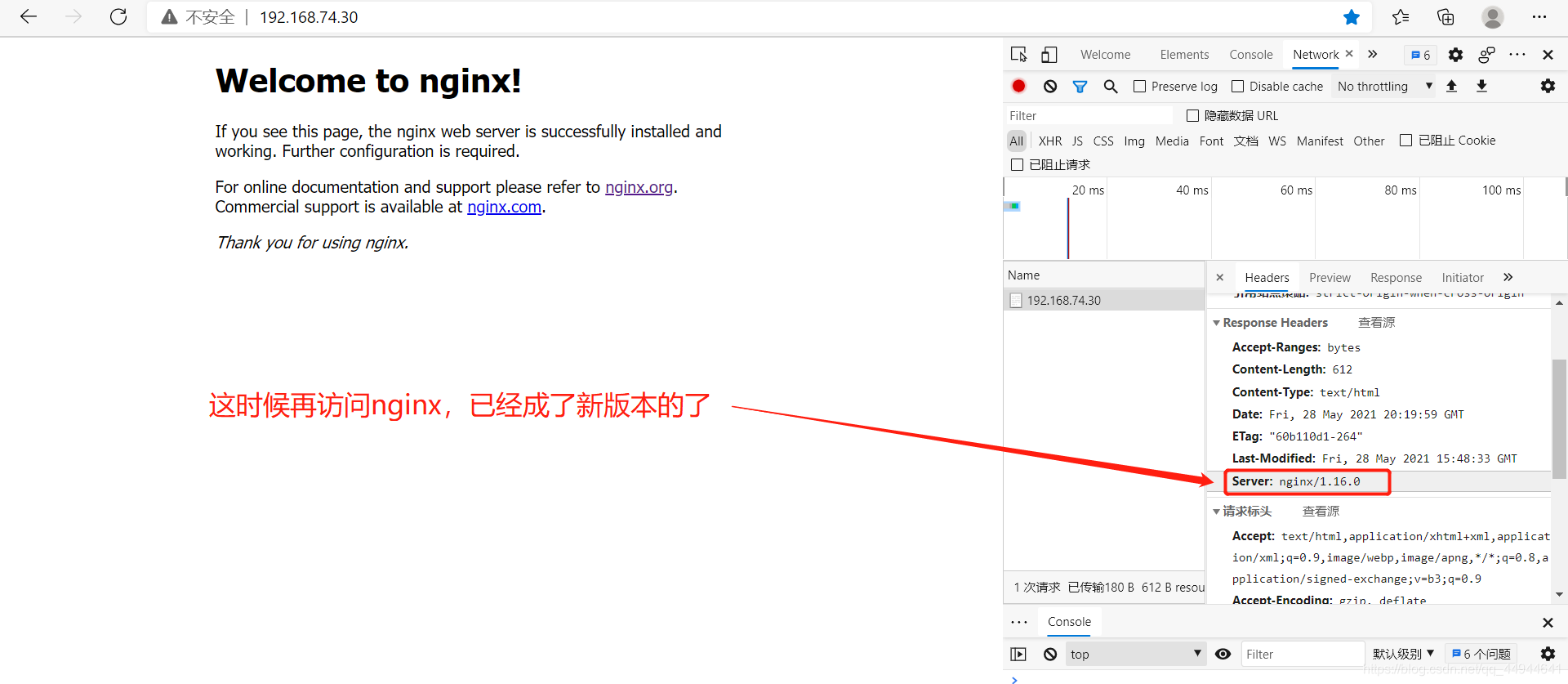Open the Collections icon
Screen dimensions: 1568x684
tap(1445, 17)
